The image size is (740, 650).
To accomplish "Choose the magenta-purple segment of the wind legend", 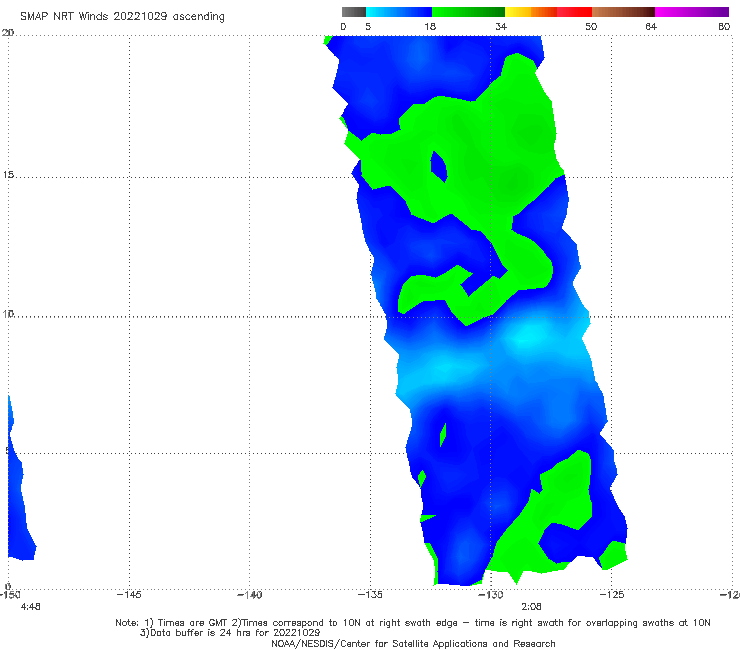I will pyautogui.click(x=692, y=12).
